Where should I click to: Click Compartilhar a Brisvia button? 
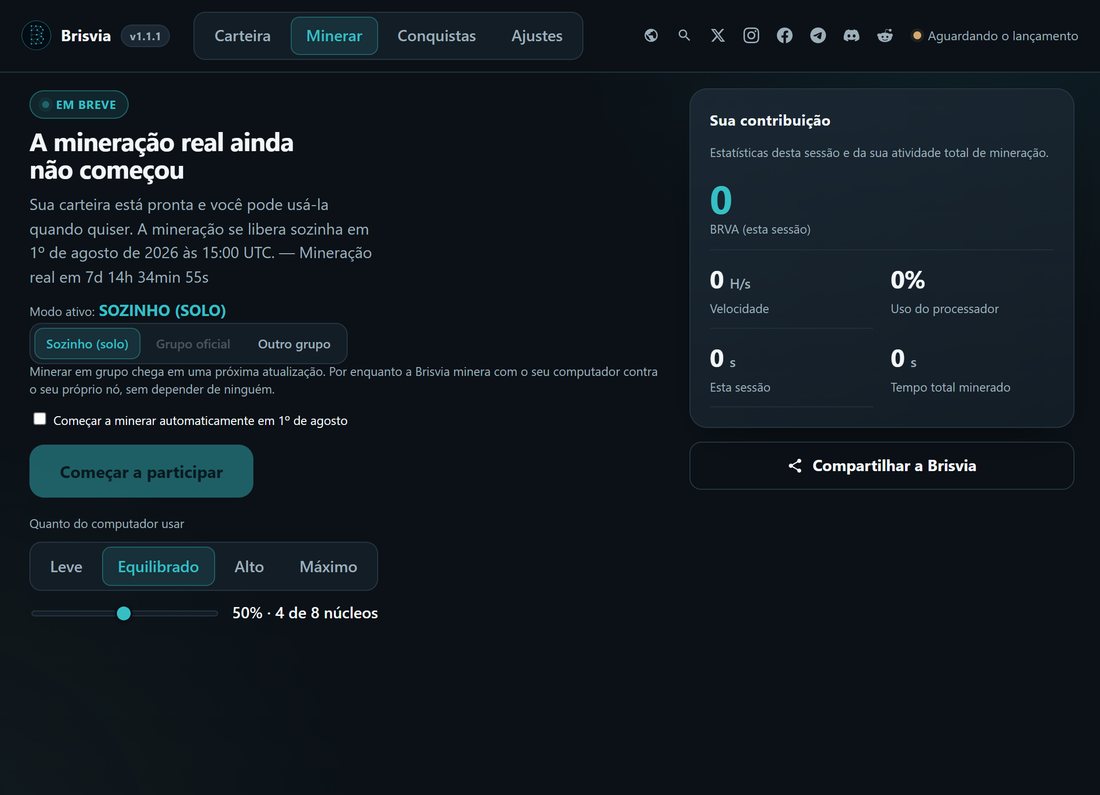(x=882, y=466)
